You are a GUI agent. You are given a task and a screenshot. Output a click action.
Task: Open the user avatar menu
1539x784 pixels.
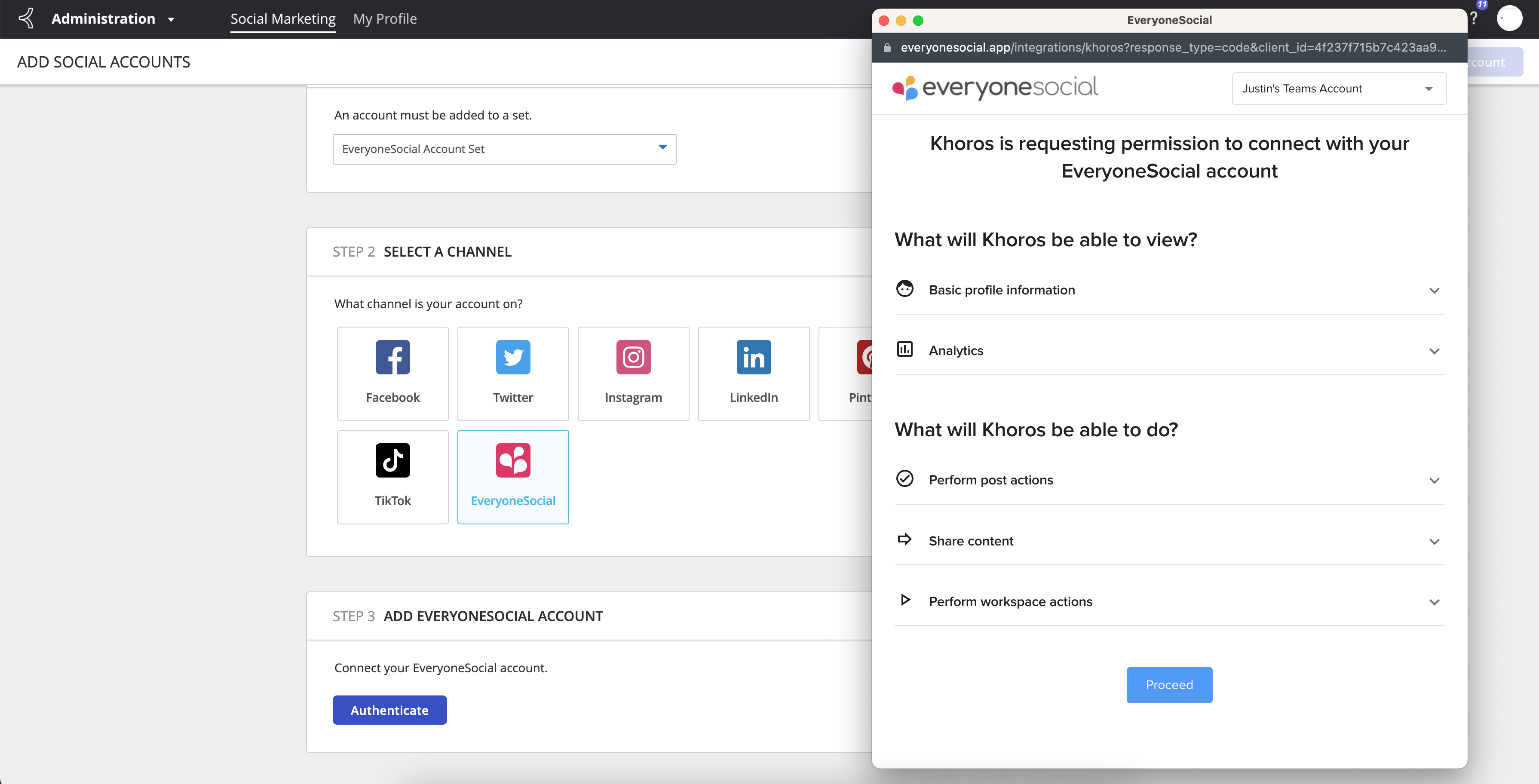coord(1509,18)
